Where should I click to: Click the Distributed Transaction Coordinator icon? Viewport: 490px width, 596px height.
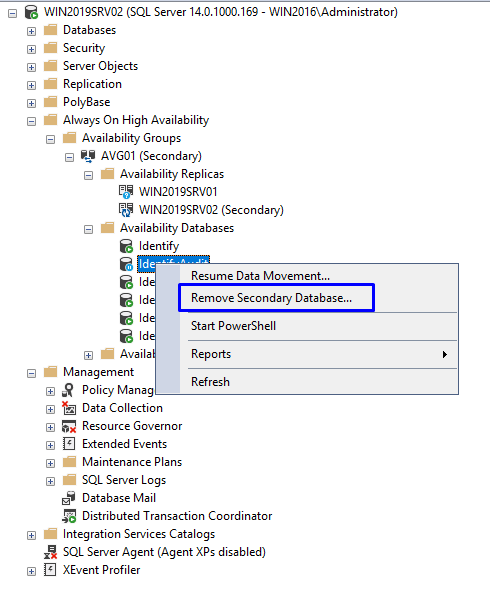coord(69,516)
